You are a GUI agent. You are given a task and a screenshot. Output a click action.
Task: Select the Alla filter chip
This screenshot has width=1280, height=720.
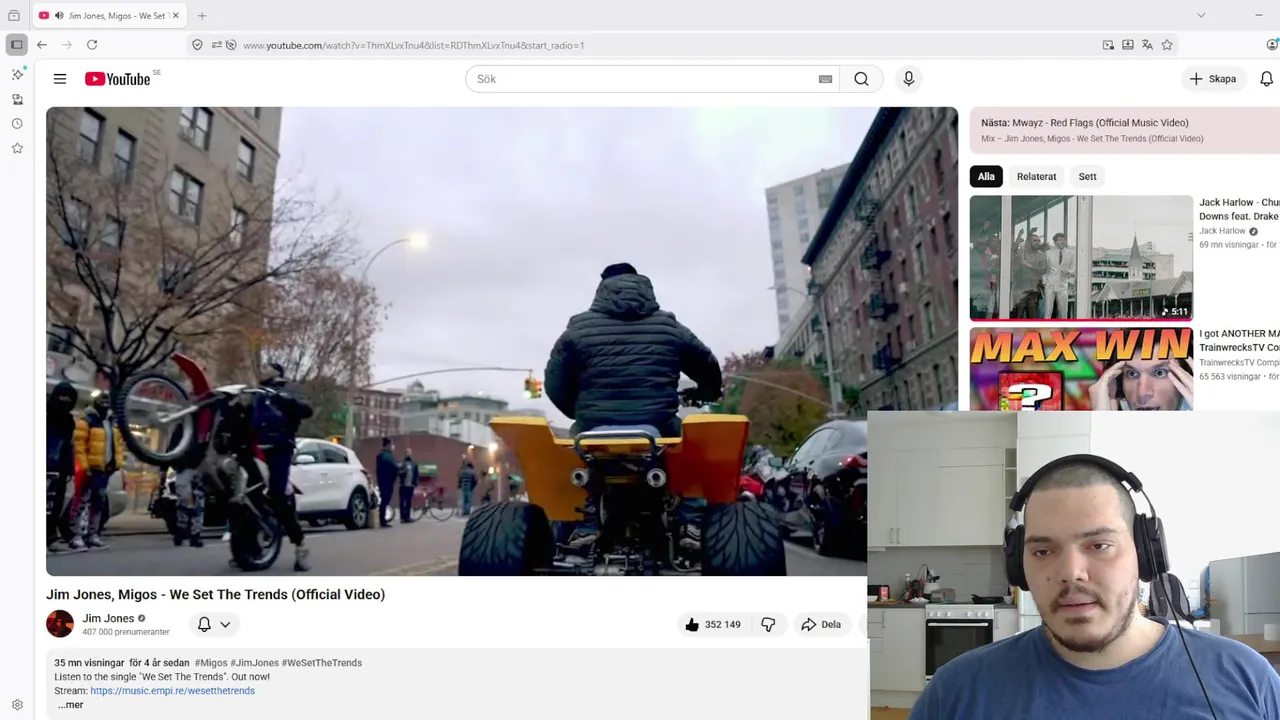pyautogui.click(x=986, y=176)
